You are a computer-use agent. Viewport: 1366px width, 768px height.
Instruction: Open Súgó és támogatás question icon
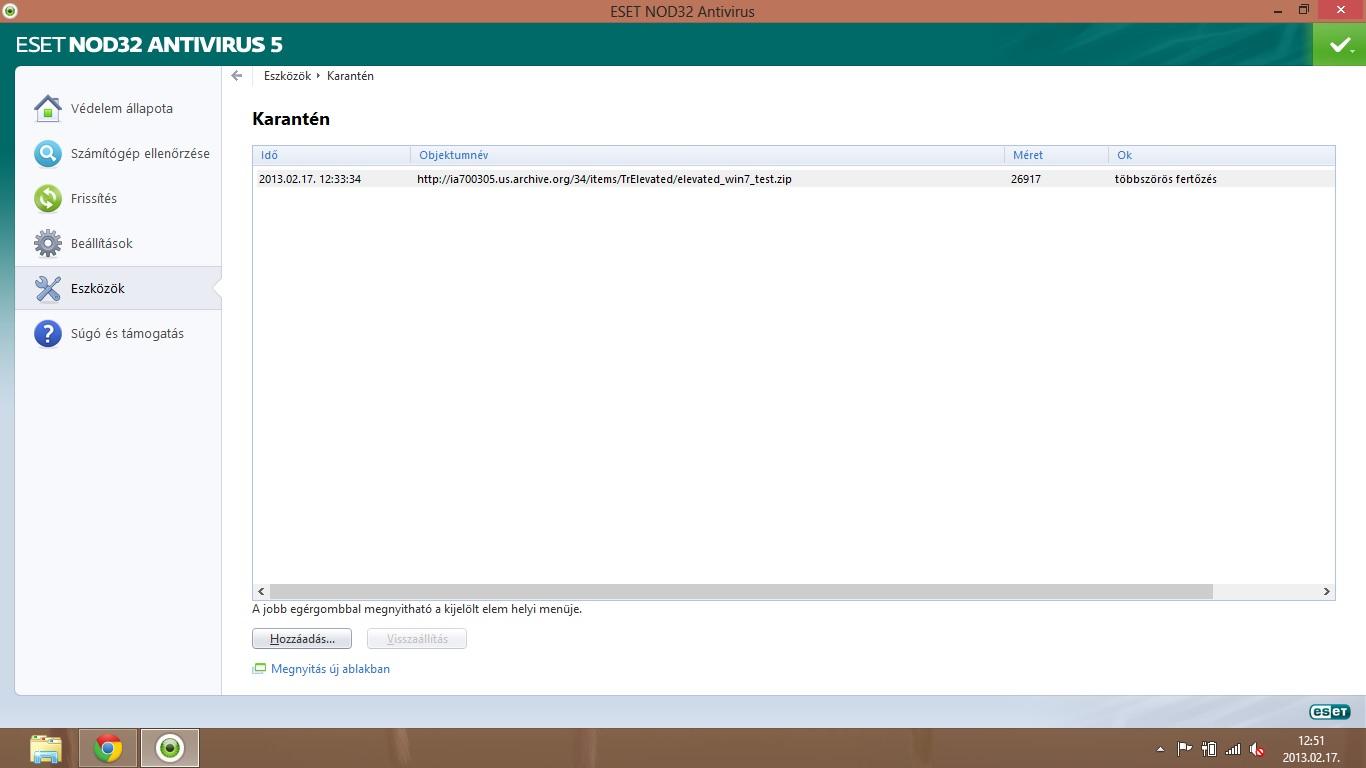tap(47, 333)
